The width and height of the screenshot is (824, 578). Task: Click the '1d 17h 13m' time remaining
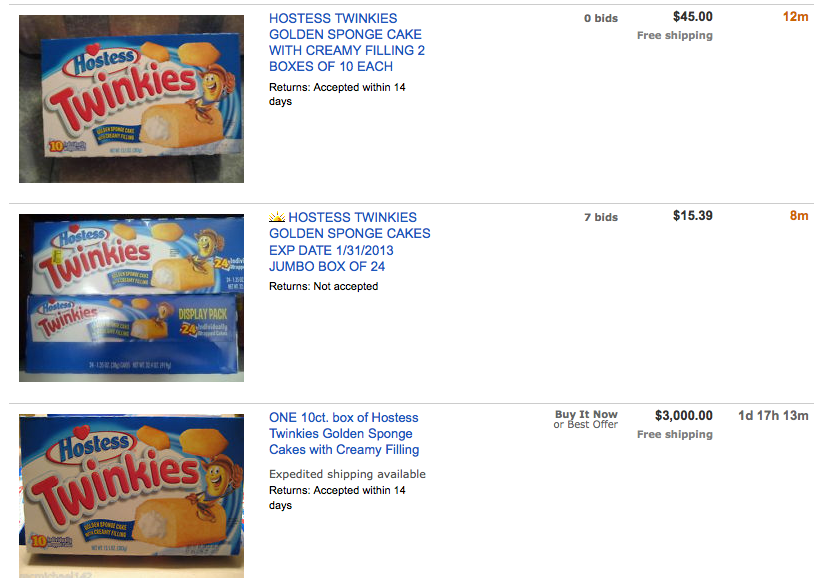click(773, 415)
